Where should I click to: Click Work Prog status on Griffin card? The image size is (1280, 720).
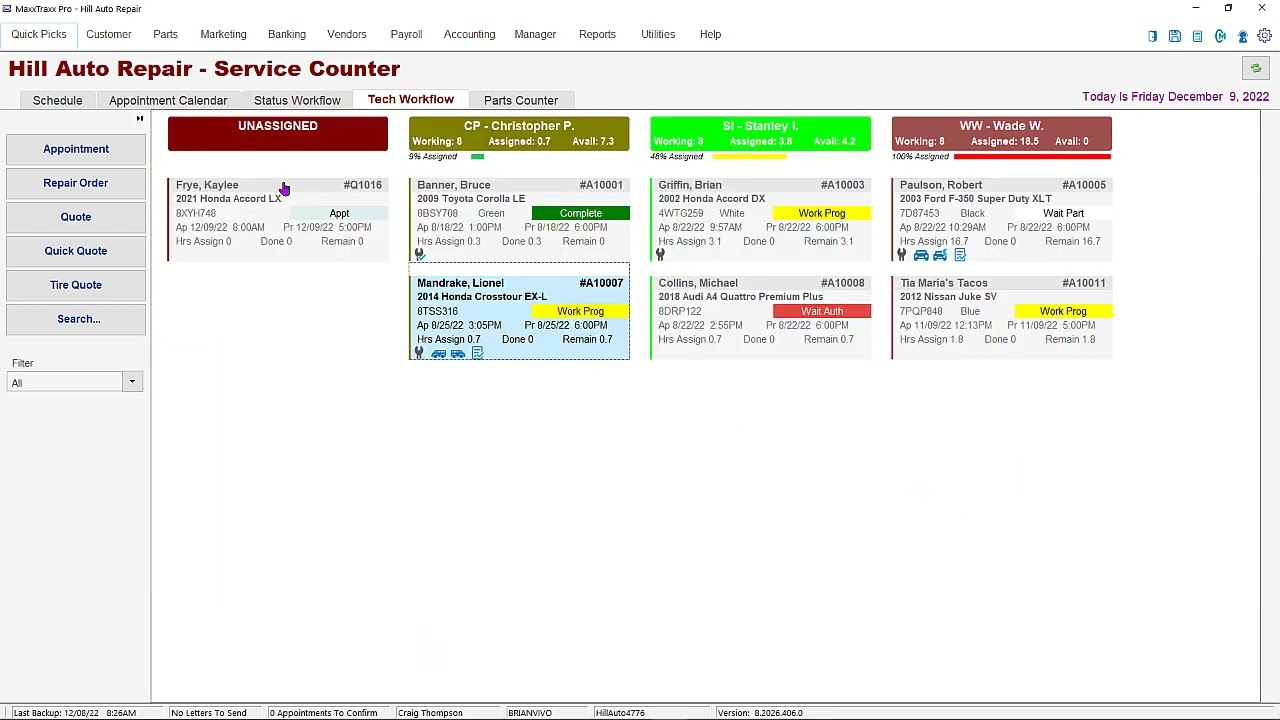pyautogui.click(x=822, y=213)
